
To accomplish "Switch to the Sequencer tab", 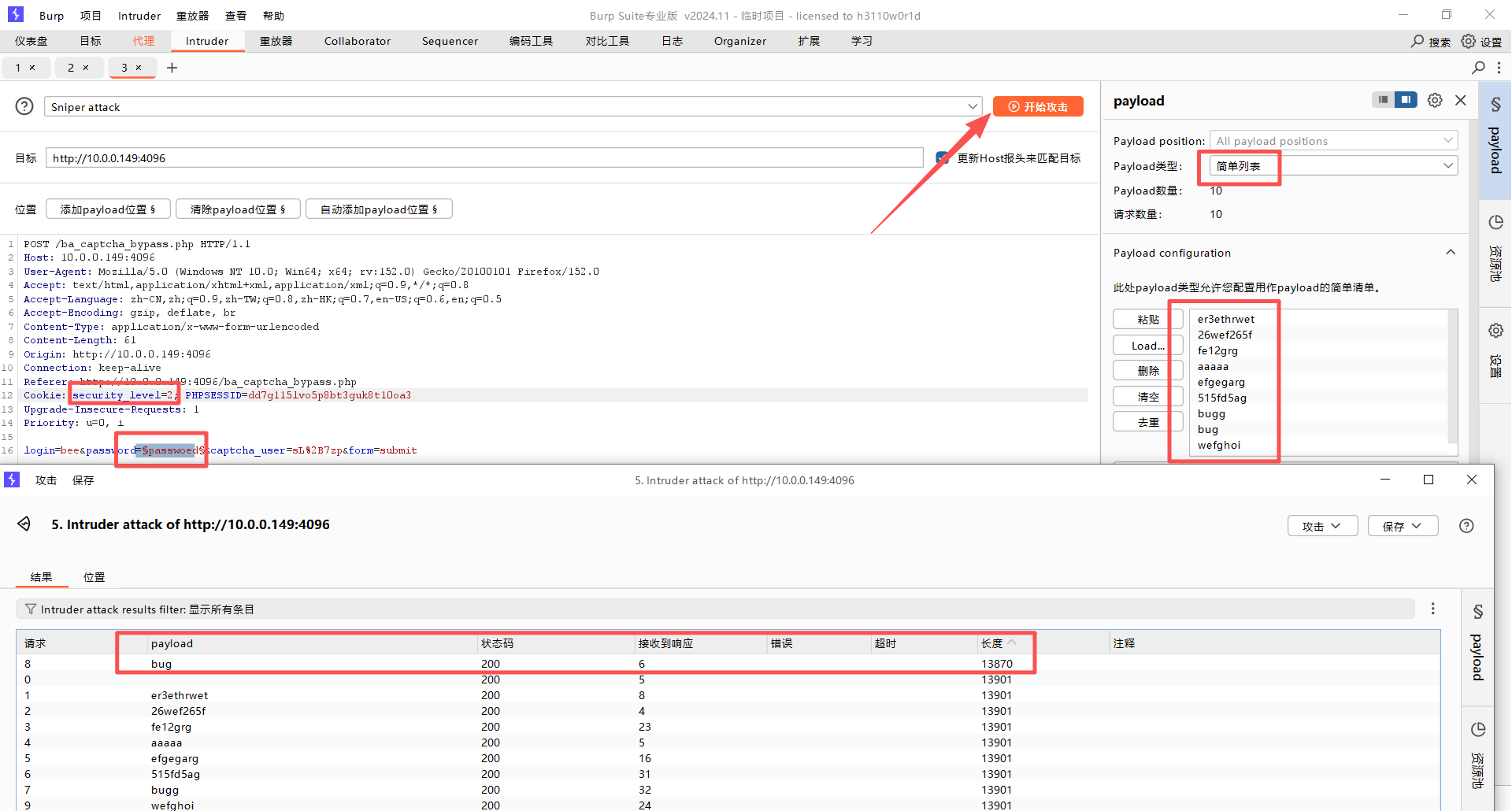I will coord(450,41).
